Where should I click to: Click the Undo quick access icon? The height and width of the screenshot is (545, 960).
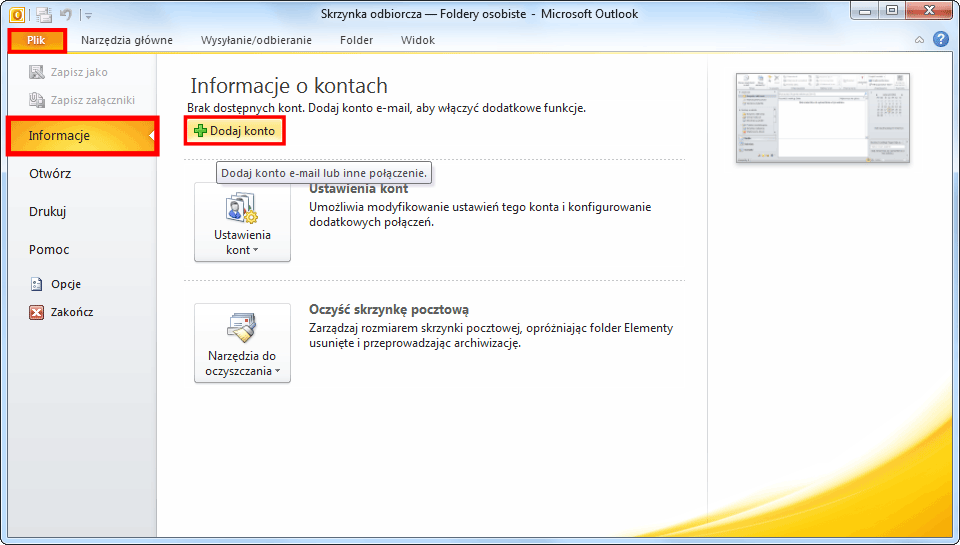[x=66, y=14]
